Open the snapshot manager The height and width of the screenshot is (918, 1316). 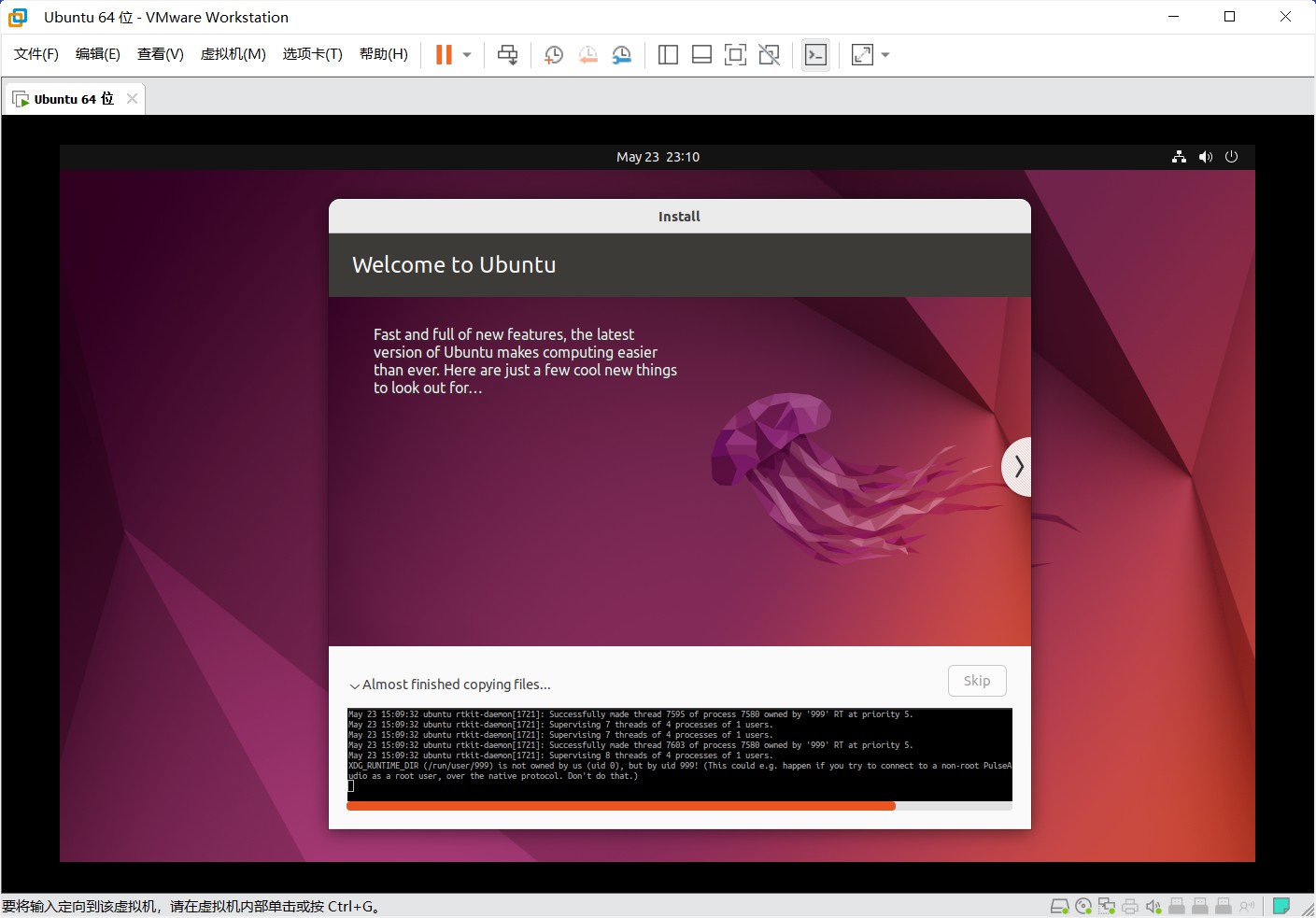621,55
